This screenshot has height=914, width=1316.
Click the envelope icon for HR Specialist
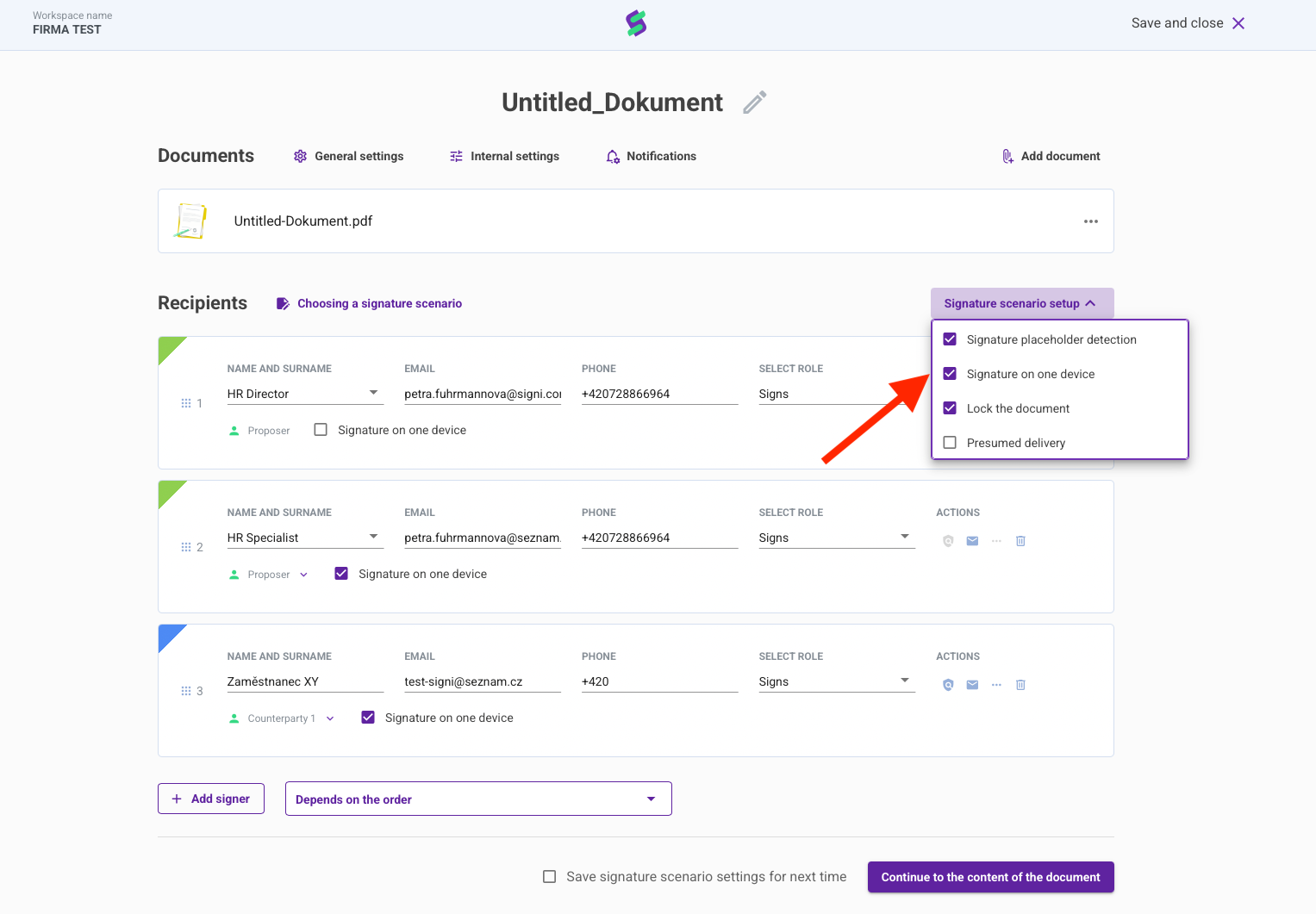pyautogui.click(x=972, y=541)
